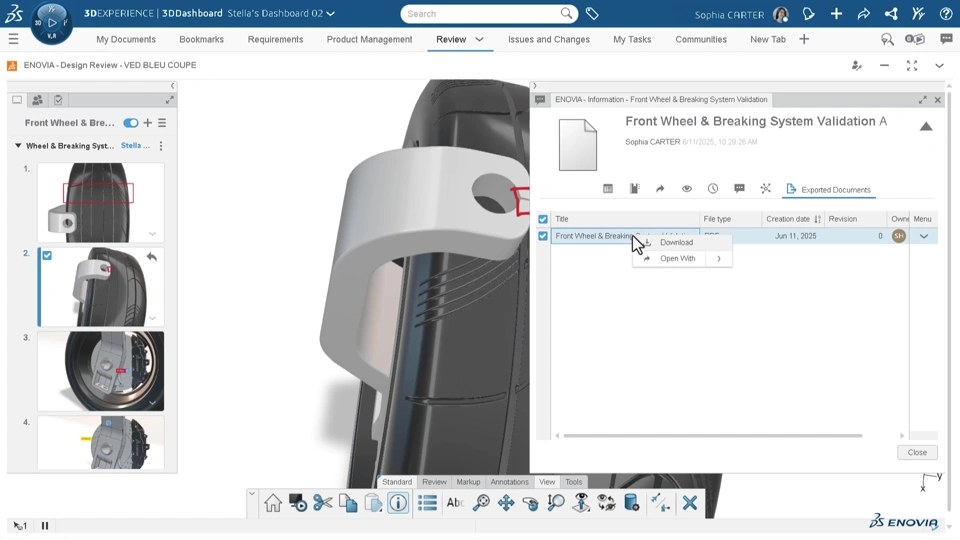Click the Information (i) toolbar icon
This screenshot has height=540, width=960.
tap(398, 503)
